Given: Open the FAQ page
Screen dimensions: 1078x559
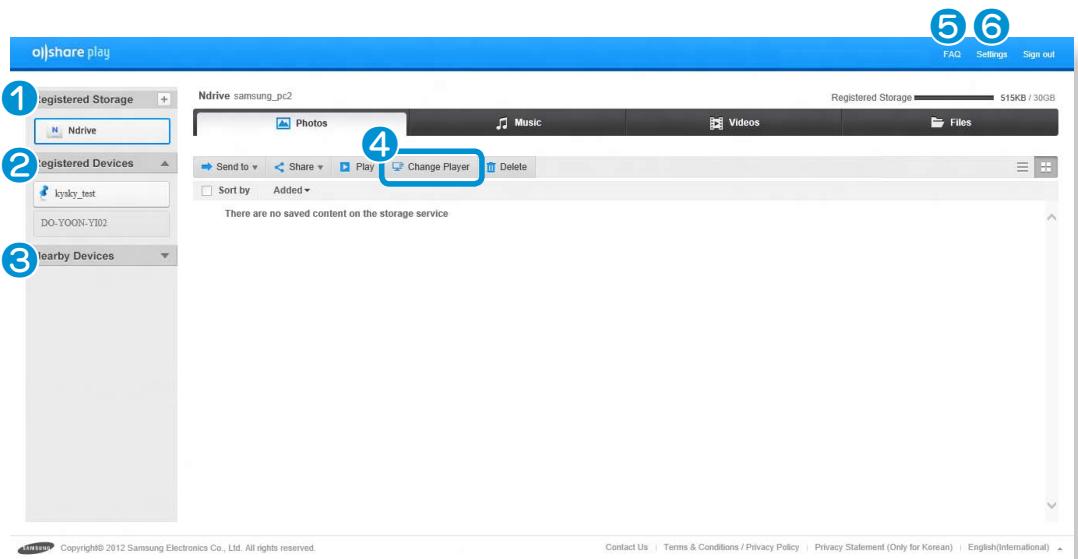Looking at the screenshot, I should pos(952,54).
